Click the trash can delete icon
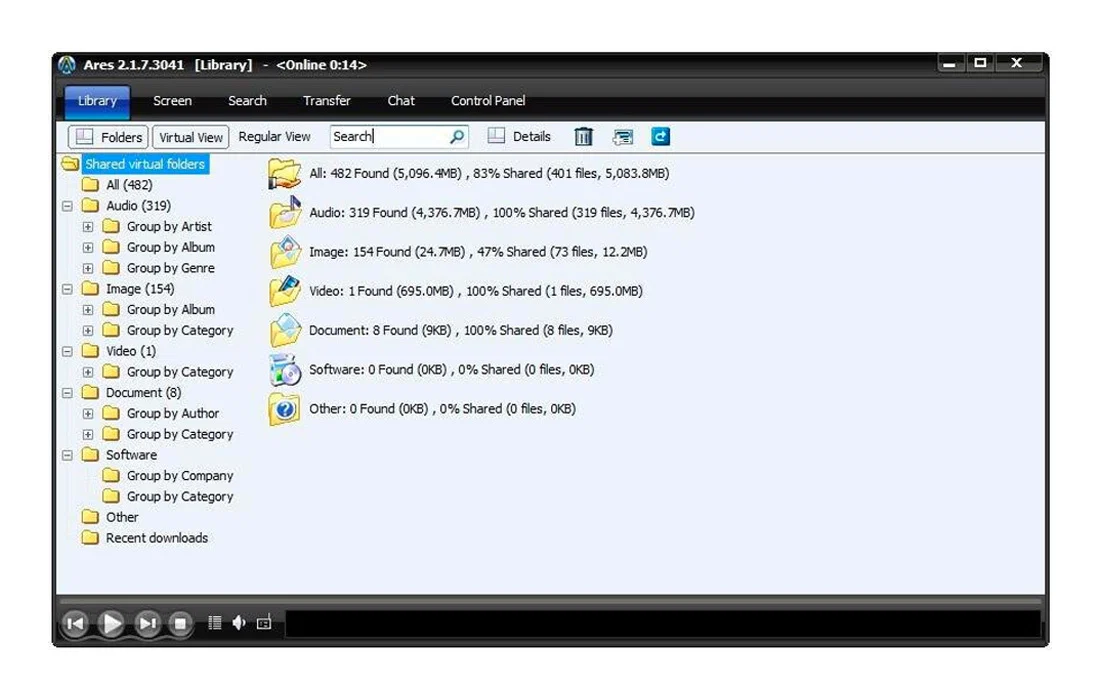This screenshot has width=1100, height=700. coord(584,137)
